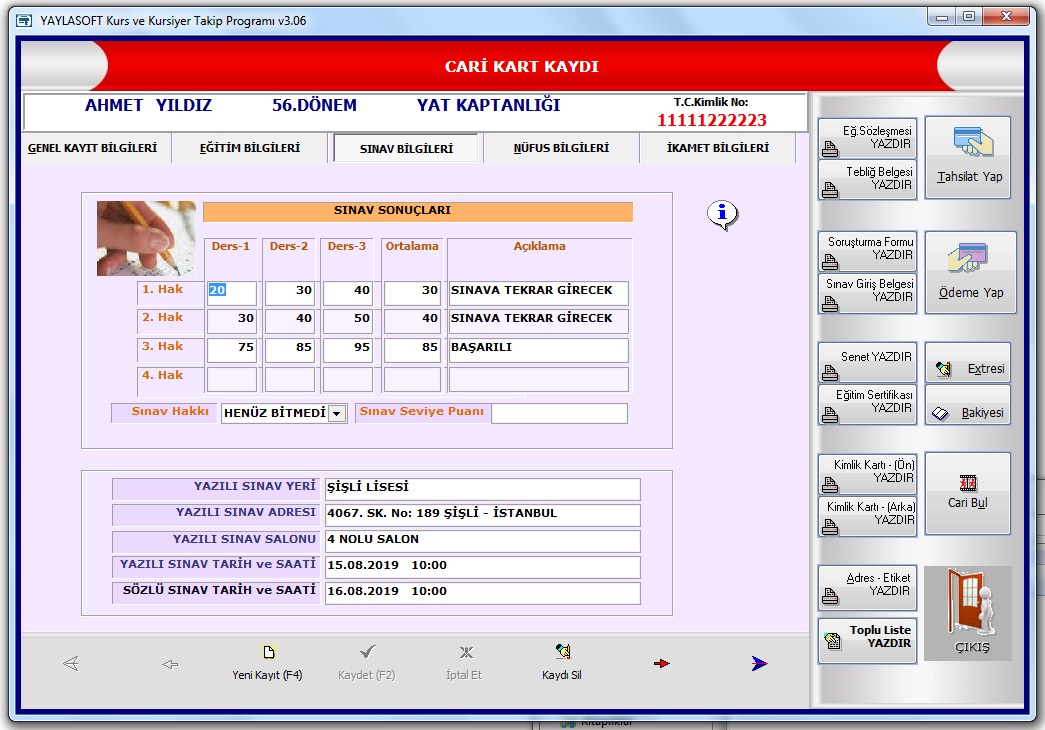
Task: Click the 1. Hak Ders-1 field showing 20
Action: (232, 291)
